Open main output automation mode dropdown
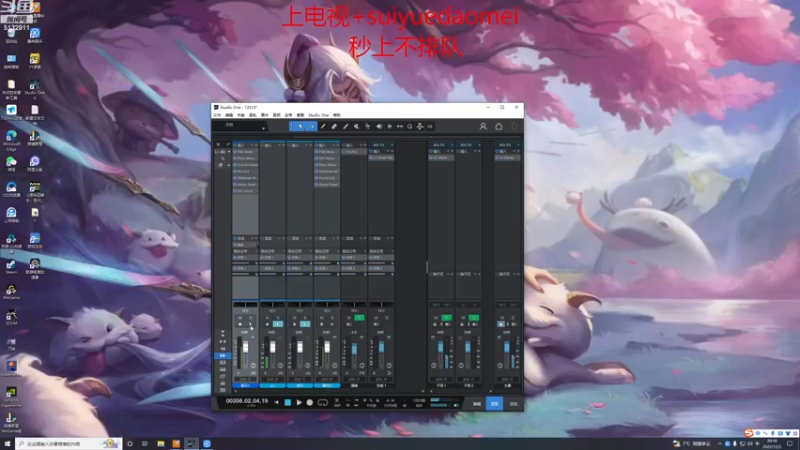Image resolution: width=800 pixels, height=450 pixels. 507,380
